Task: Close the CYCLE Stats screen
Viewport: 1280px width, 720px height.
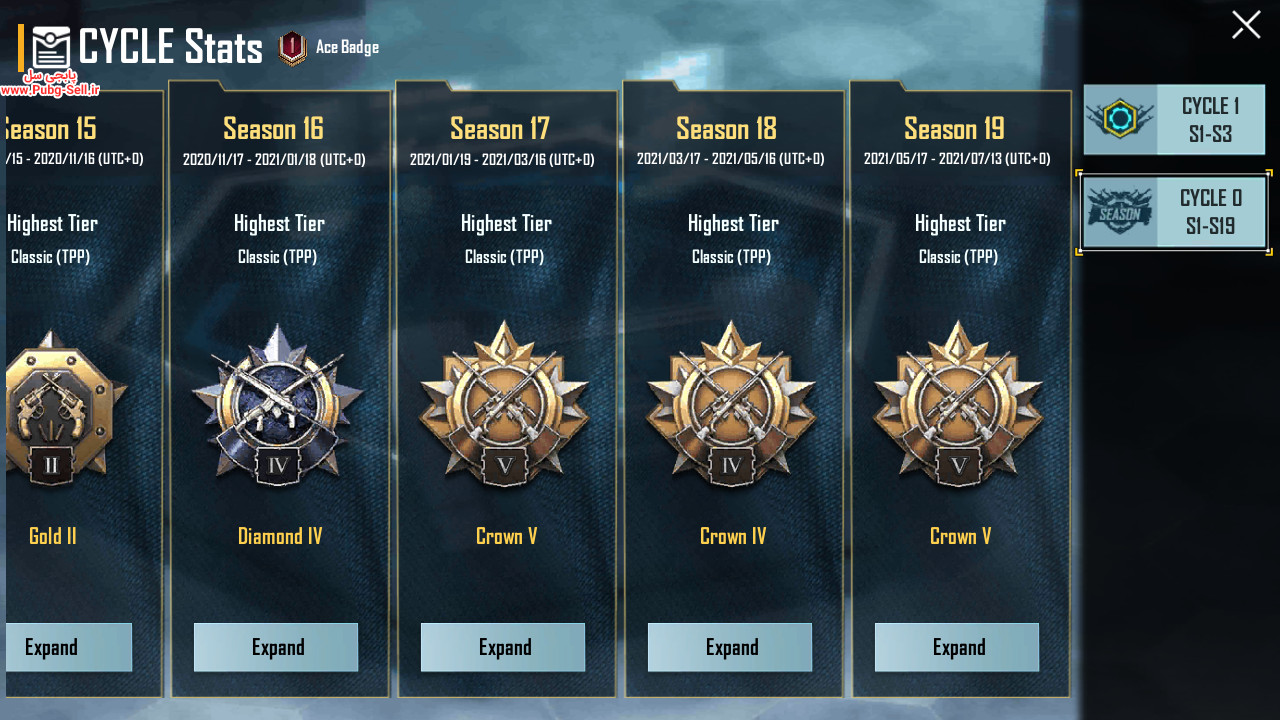Action: [x=1246, y=24]
